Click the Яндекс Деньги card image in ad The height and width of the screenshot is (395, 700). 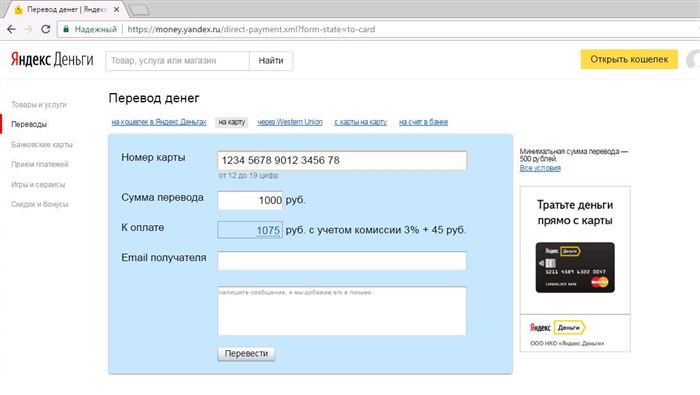[x=575, y=268]
